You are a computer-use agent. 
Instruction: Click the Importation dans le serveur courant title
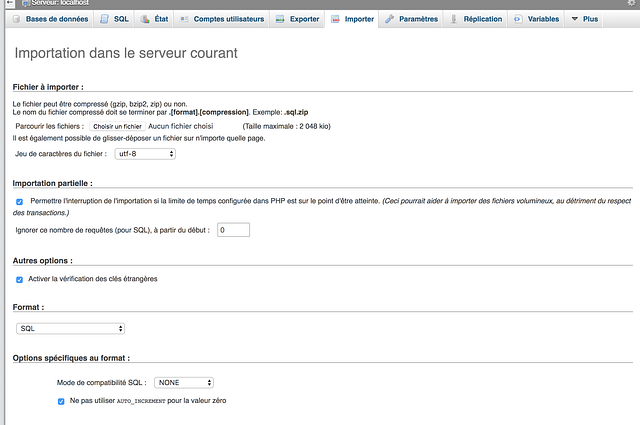tap(126, 53)
